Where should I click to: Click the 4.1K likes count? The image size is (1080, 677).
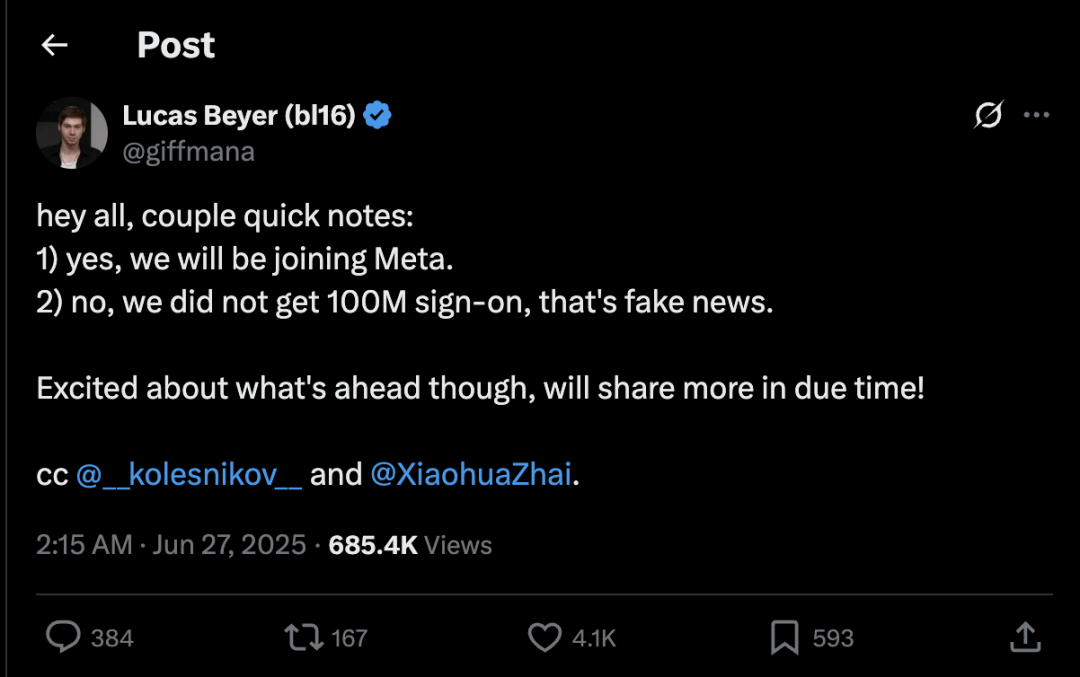(x=594, y=638)
